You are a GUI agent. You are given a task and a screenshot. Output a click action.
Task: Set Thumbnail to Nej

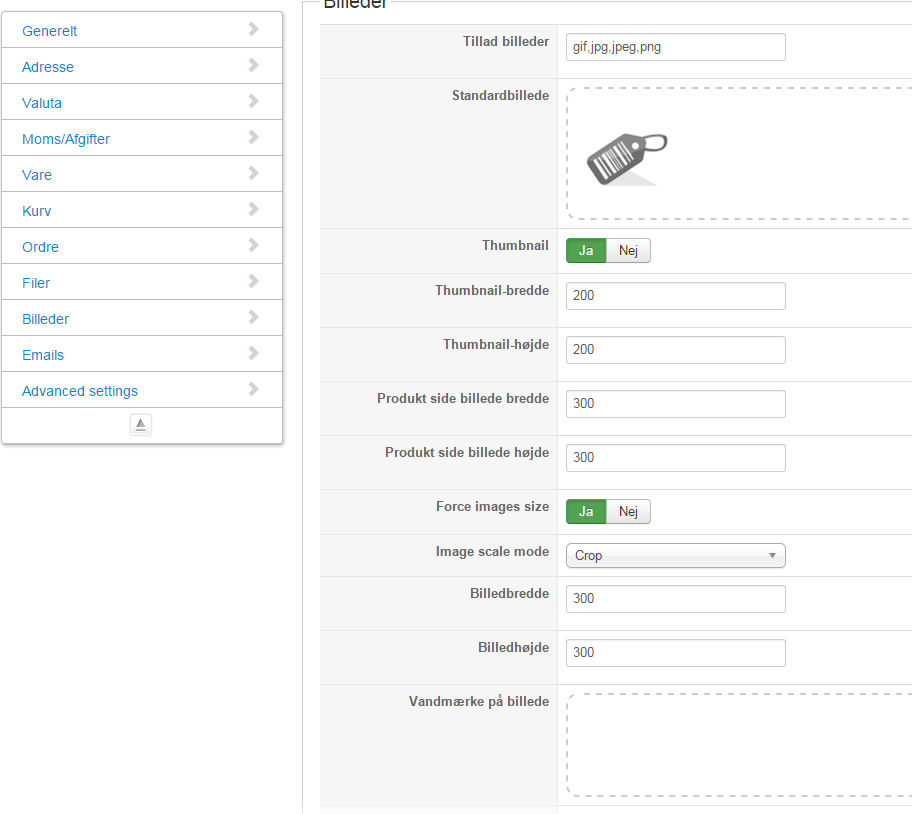tap(628, 250)
